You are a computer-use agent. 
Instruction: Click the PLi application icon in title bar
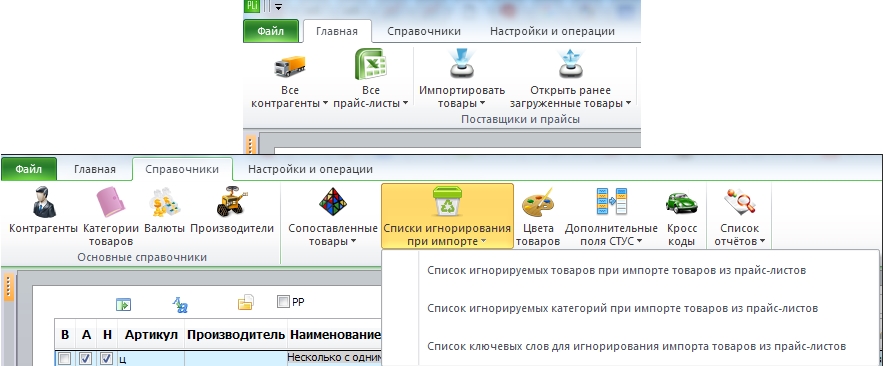(251, 6)
